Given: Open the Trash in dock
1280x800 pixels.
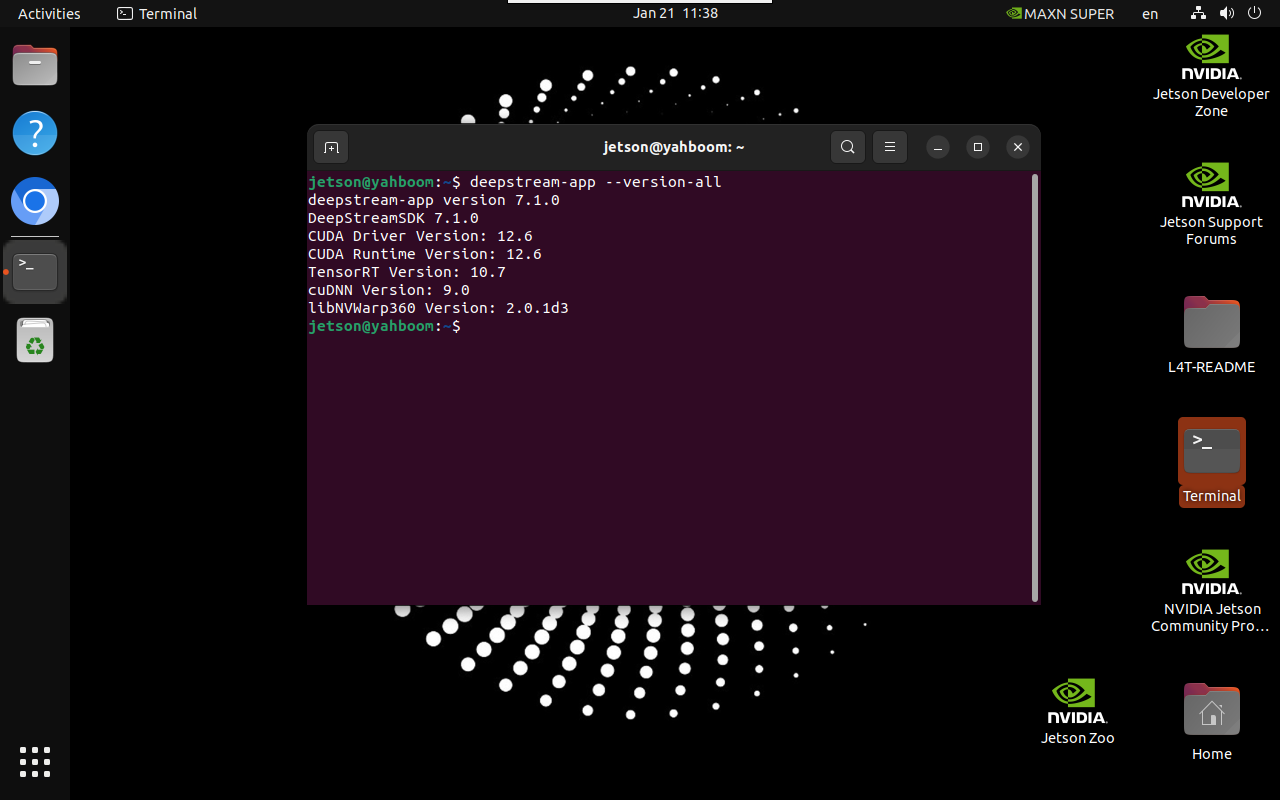Looking at the screenshot, I should click(35, 340).
